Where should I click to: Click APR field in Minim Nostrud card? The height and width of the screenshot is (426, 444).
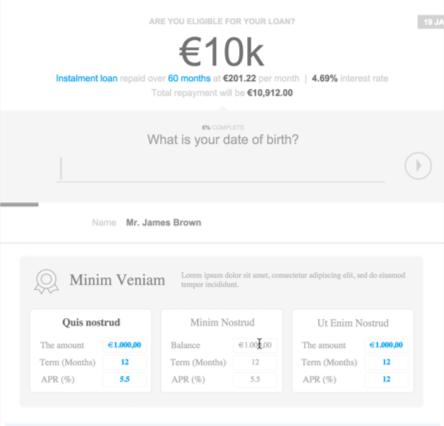click(x=255, y=379)
